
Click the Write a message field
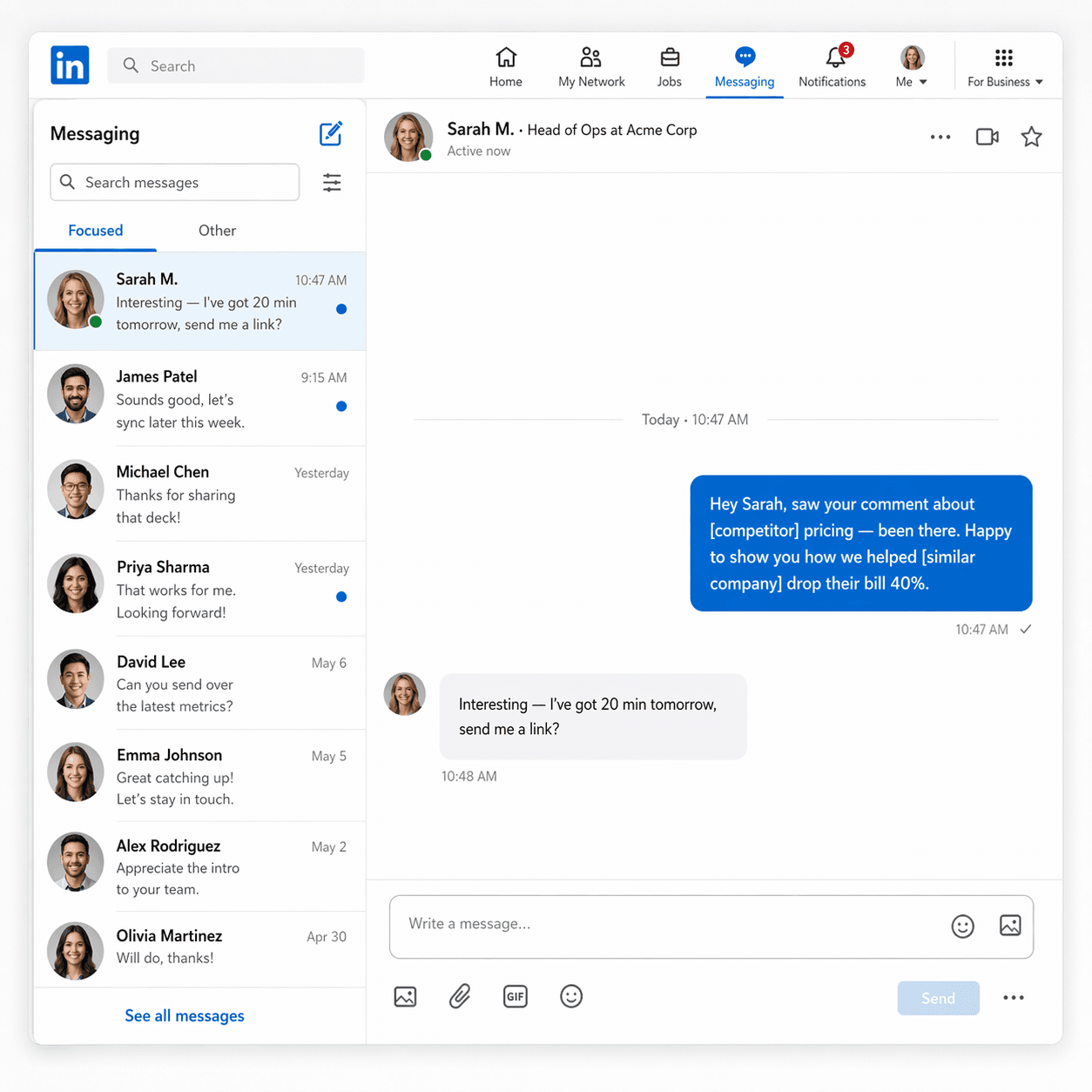point(711,927)
